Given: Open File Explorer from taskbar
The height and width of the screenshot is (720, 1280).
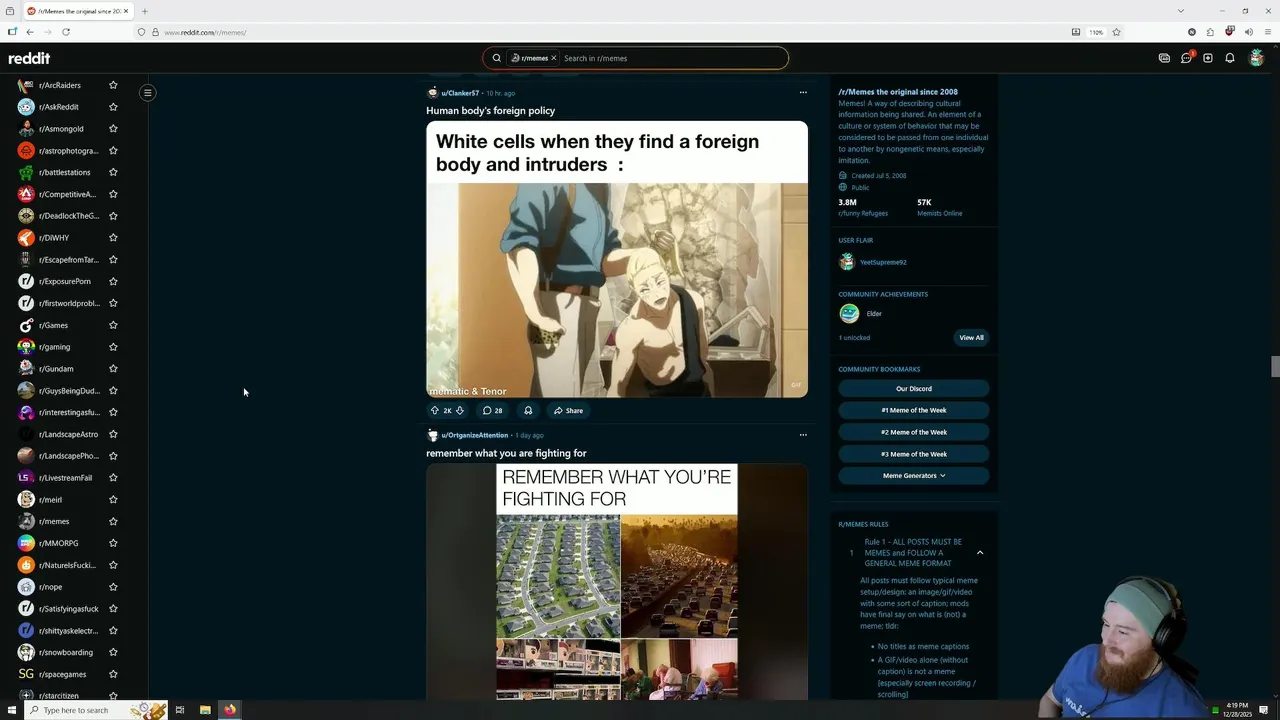Looking at the screenshot, I should [x=205, y=710].
